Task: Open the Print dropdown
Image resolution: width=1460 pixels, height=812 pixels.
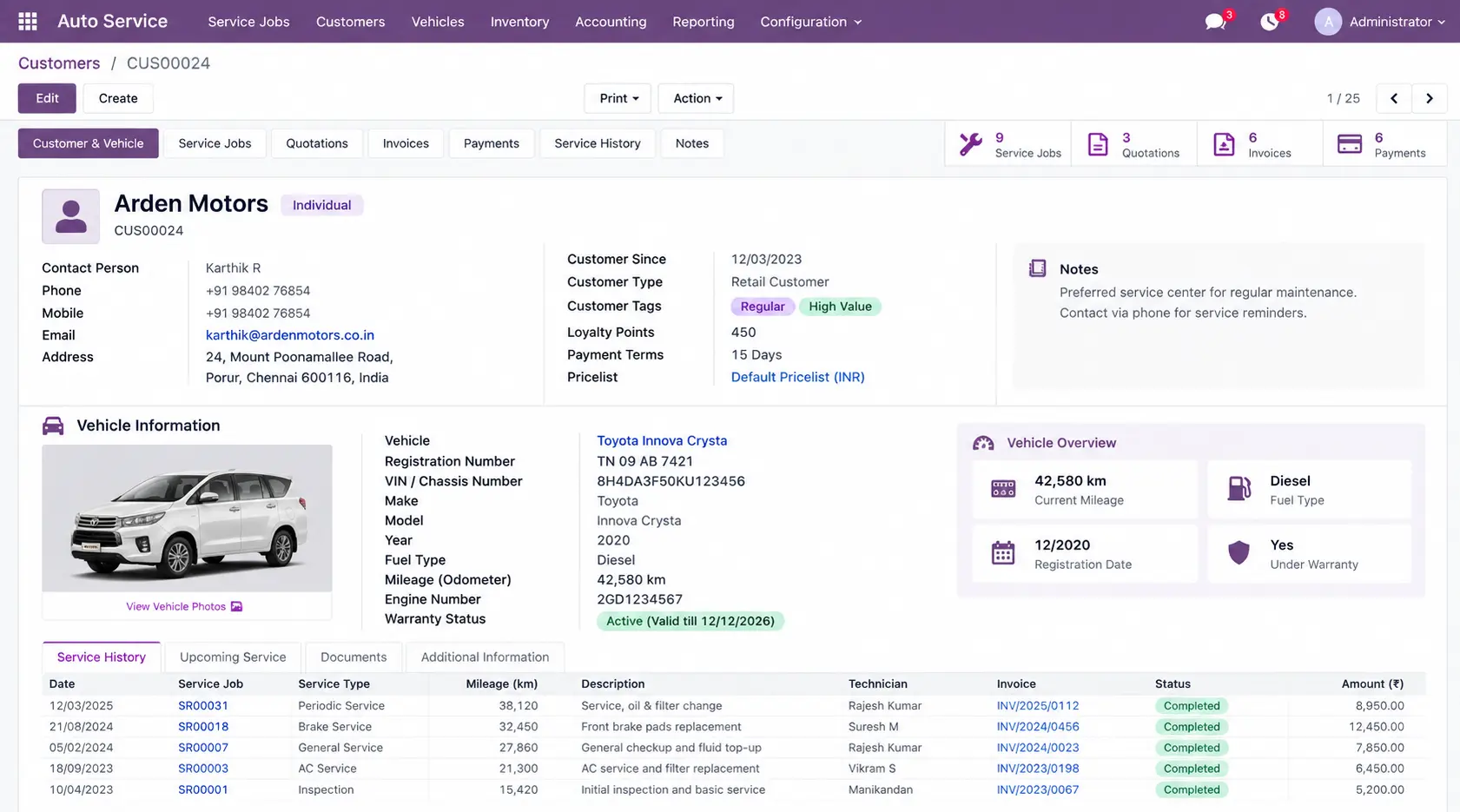Action: pyautogui.click(x=618, y=98)
